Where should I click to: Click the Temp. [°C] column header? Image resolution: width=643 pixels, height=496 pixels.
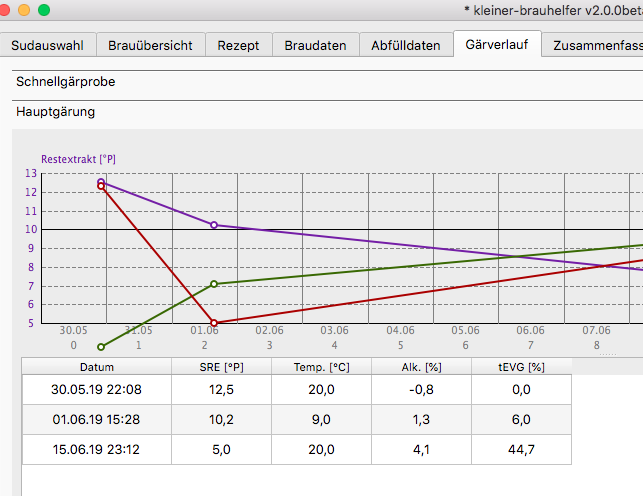pos(321,365)
